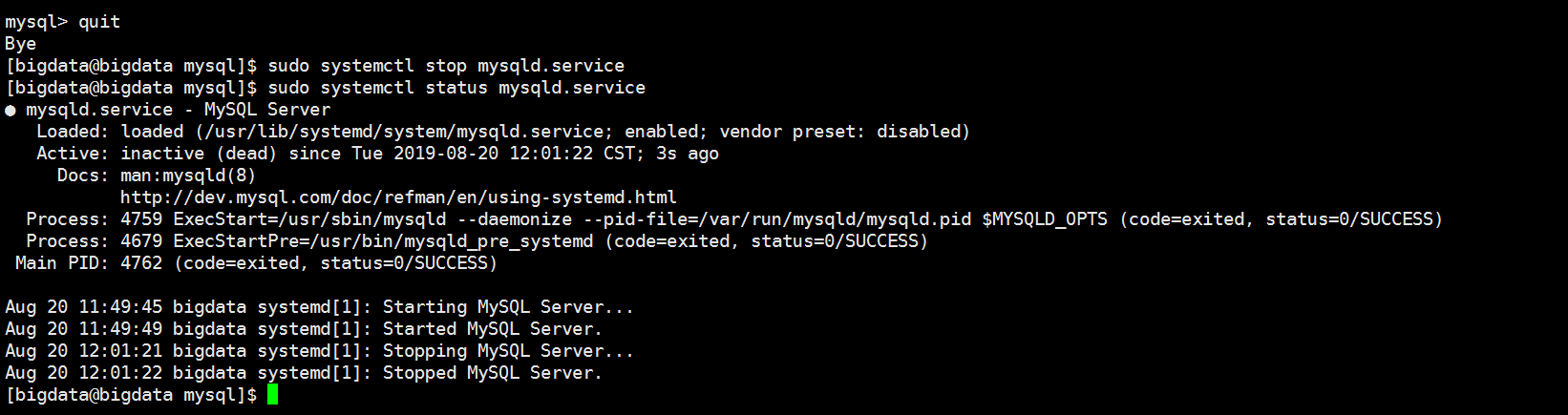Image resolution: width=1568 pixels, height=415 pixels.
Task: Click the green terminal cursor block
Action: (x=272, y=394)
